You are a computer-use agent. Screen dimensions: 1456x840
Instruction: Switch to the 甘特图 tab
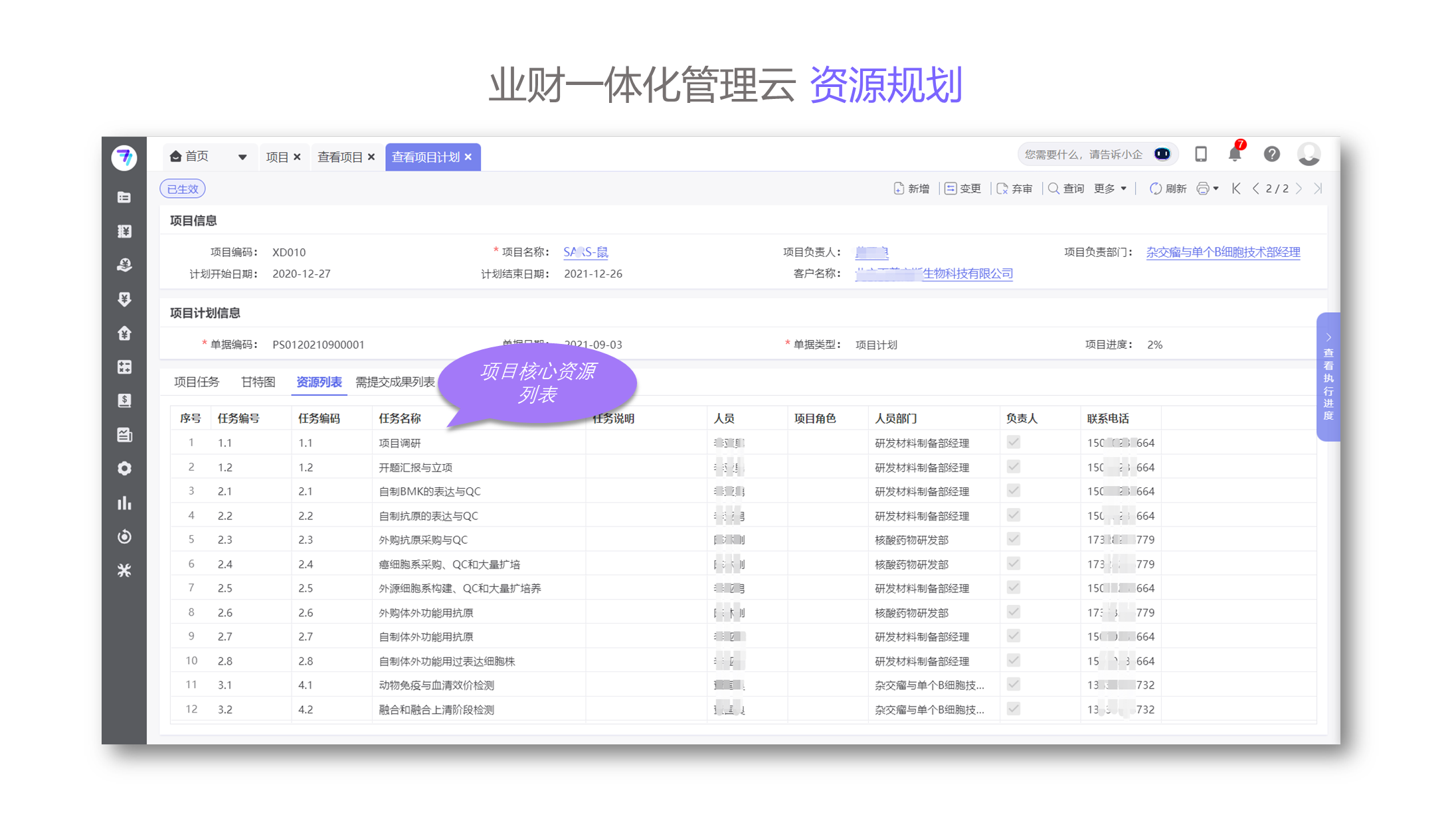[x=258, y=382]
